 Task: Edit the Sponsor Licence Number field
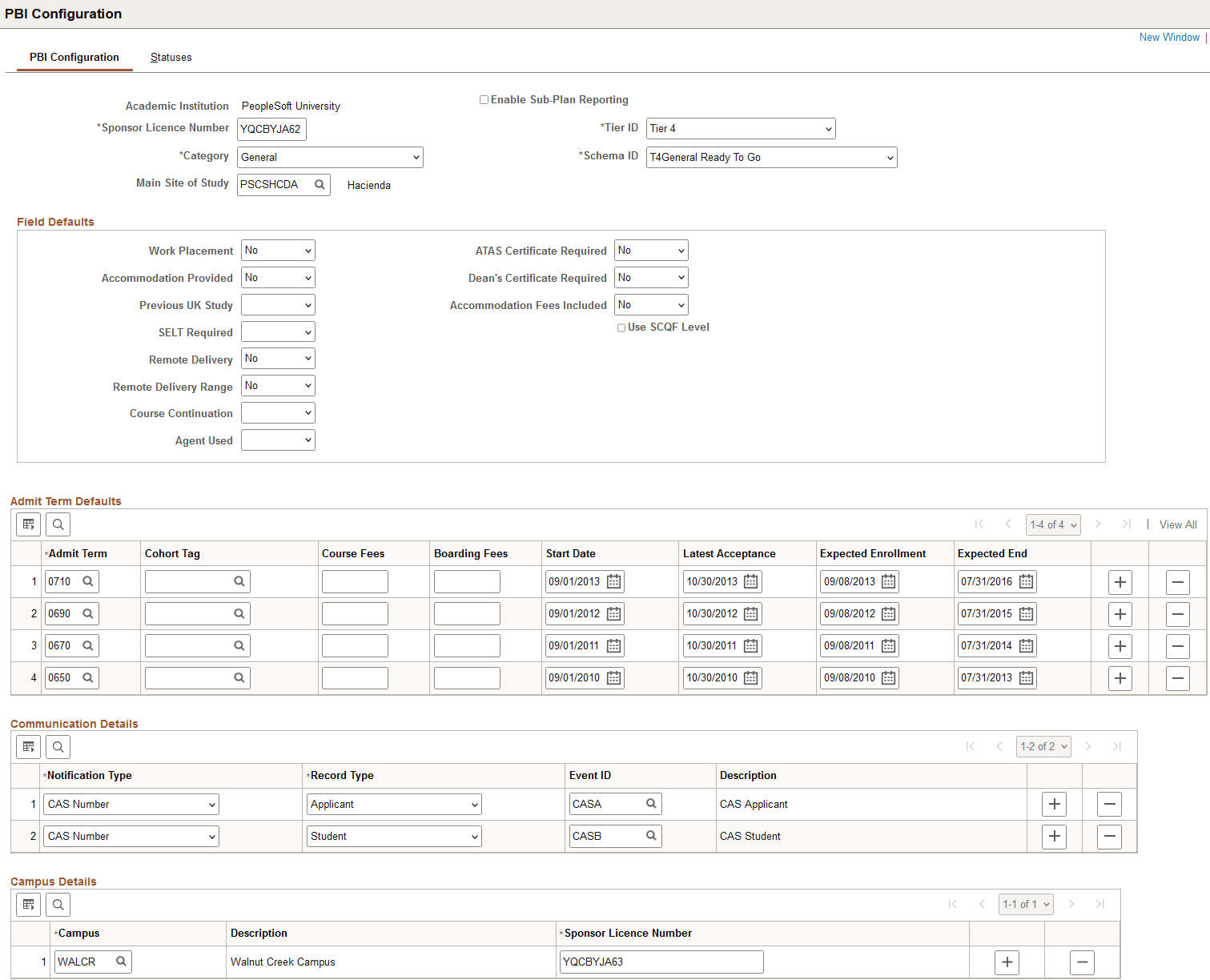(x=271, y=128)
